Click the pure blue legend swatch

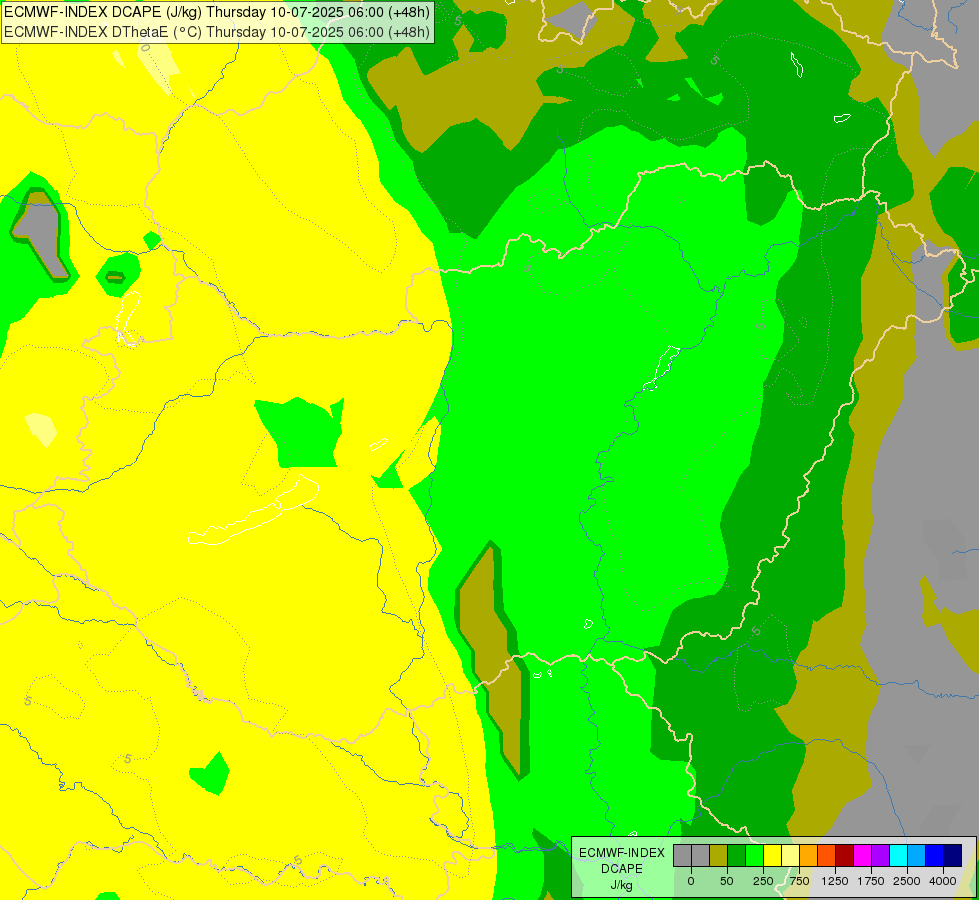935,856
